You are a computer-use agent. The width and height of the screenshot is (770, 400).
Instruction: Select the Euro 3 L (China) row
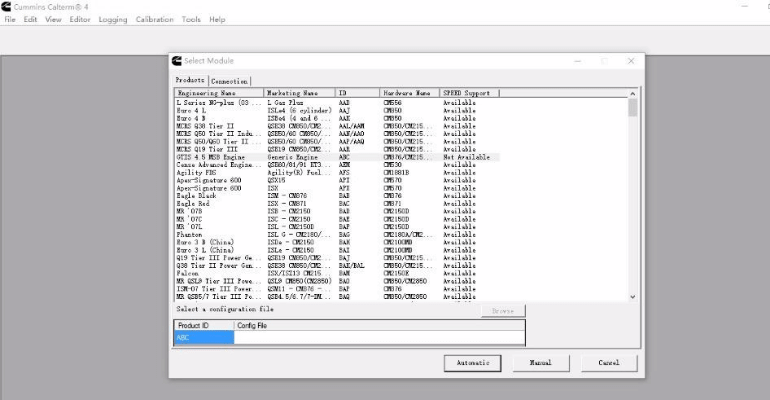(x=337, y=250)
